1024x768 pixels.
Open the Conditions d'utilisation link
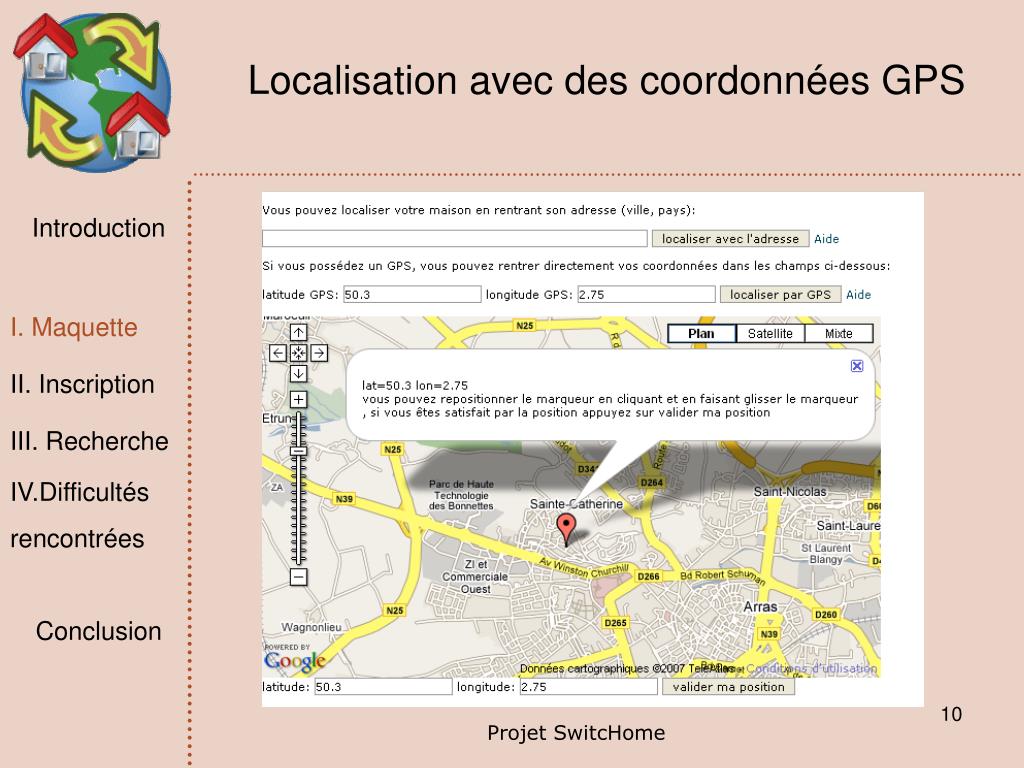(812, 669)
